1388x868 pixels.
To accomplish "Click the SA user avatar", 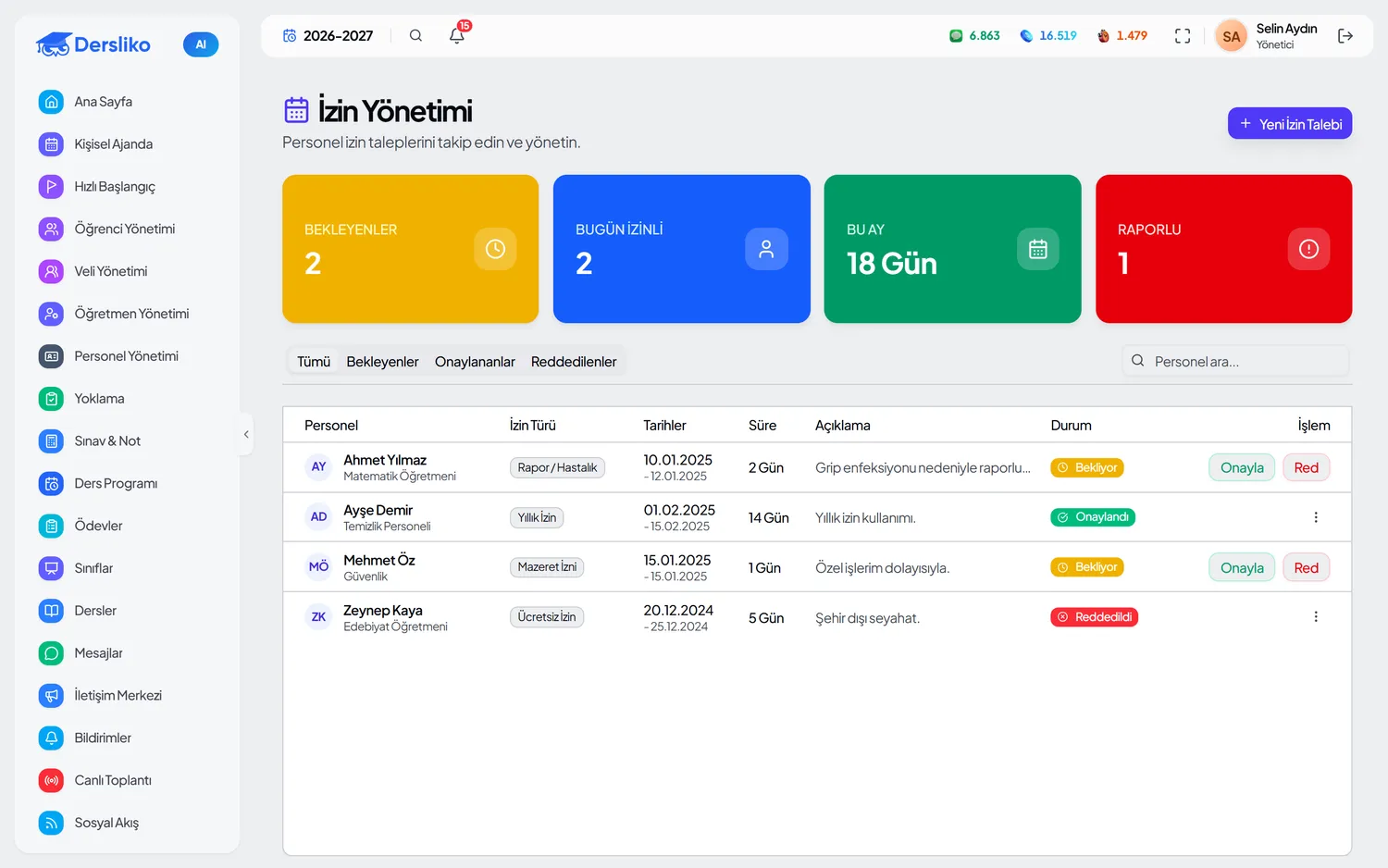I will click(1231, 37).
